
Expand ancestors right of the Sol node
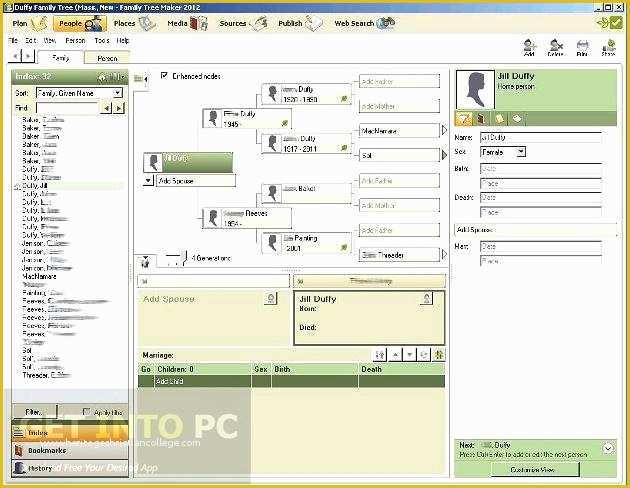click(444, 155)
